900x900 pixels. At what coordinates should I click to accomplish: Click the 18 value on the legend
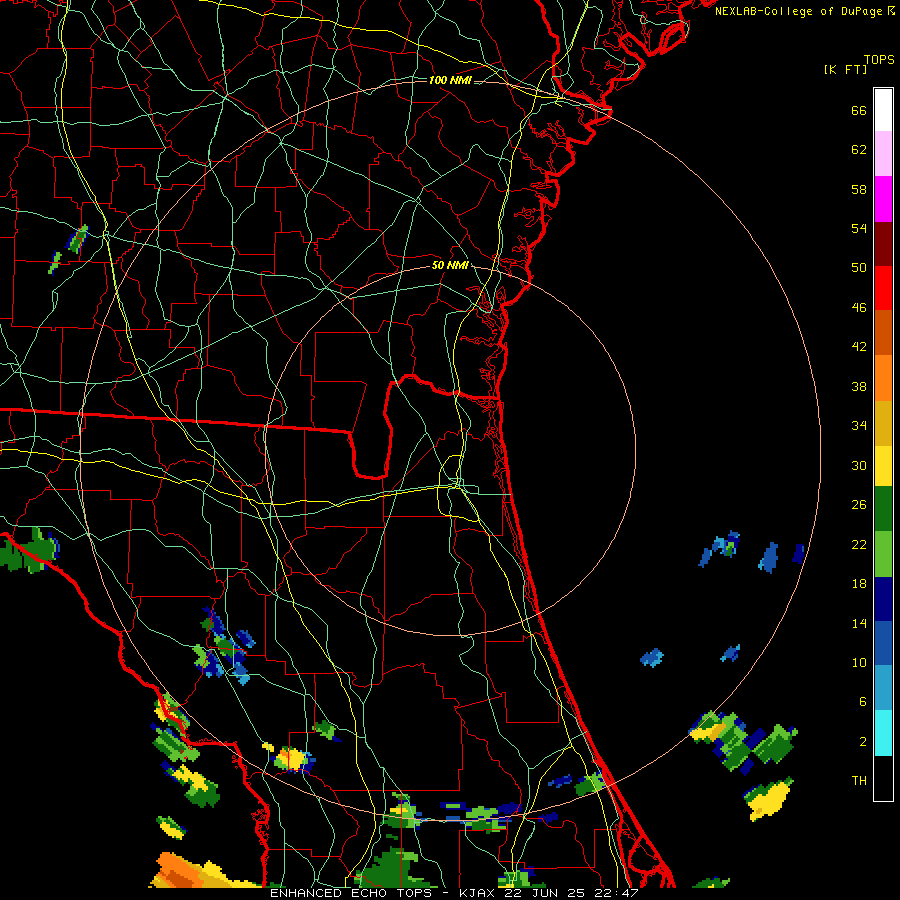pyautogui.click(x=859, y=584)
